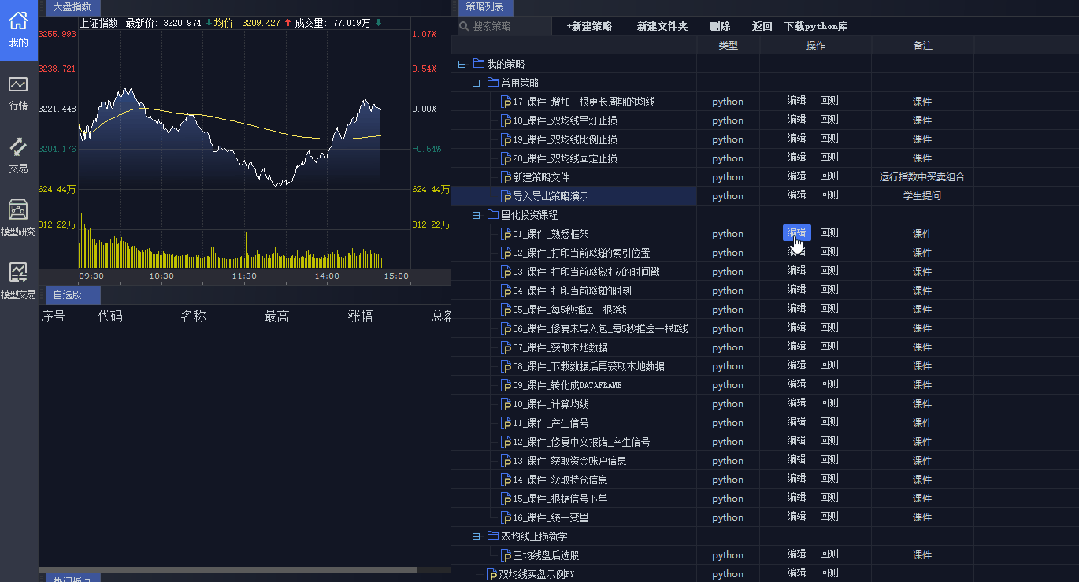Viewport: 1079px width, 582px height.
Task: Collapse the 我的策略 root tree node
Action: pyautogui.click(x=461, y=64)
